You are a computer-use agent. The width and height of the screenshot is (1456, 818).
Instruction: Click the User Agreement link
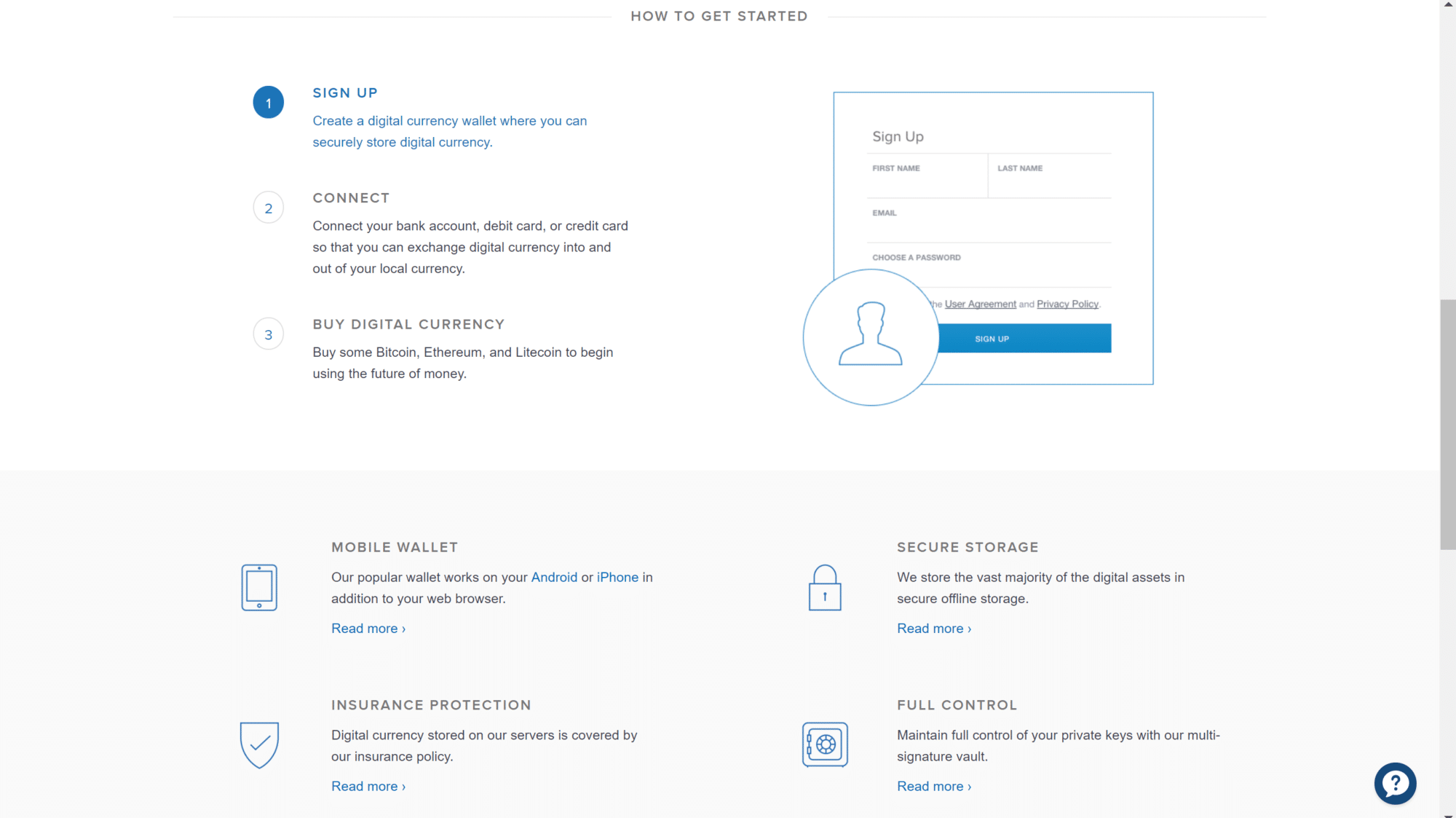979,303
